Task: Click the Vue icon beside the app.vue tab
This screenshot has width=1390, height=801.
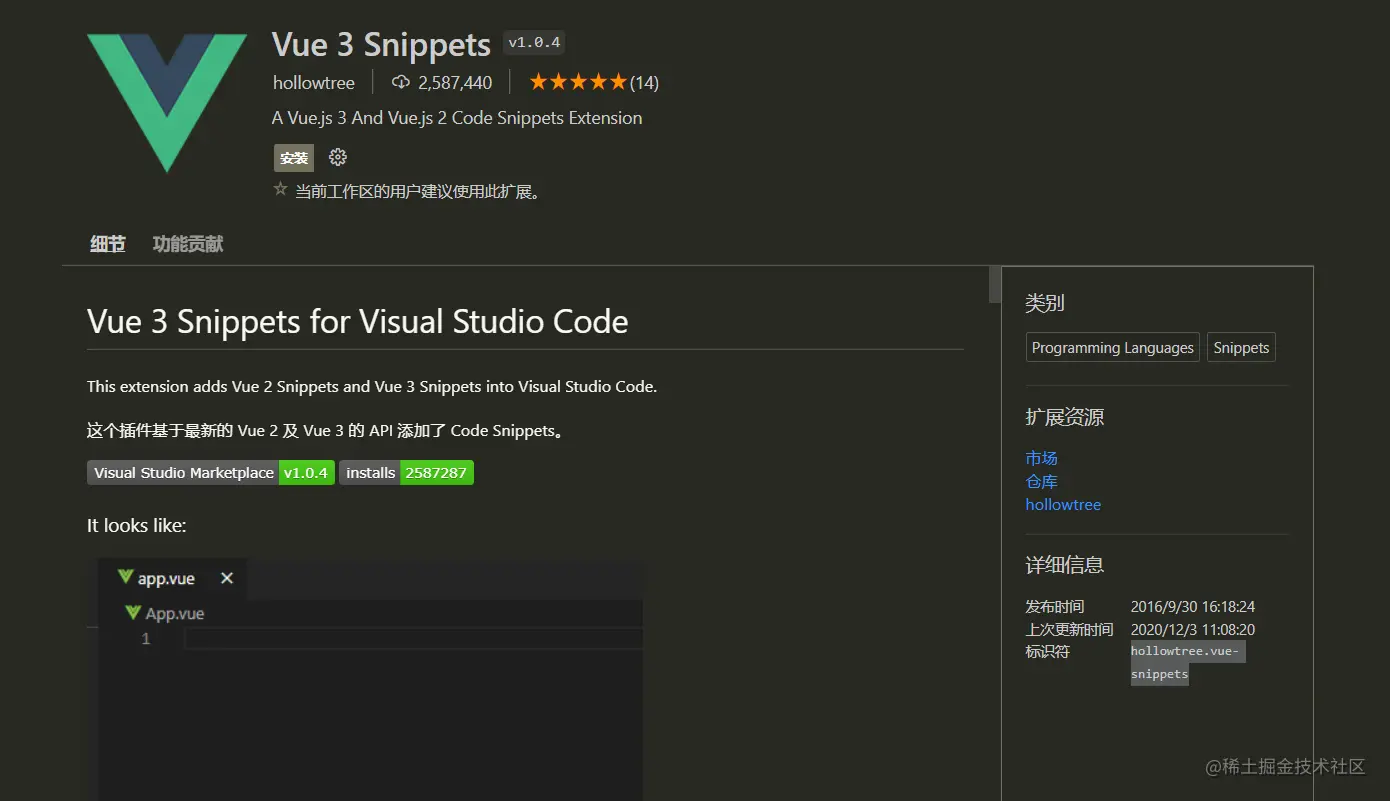Action: (x=125, y=577)
